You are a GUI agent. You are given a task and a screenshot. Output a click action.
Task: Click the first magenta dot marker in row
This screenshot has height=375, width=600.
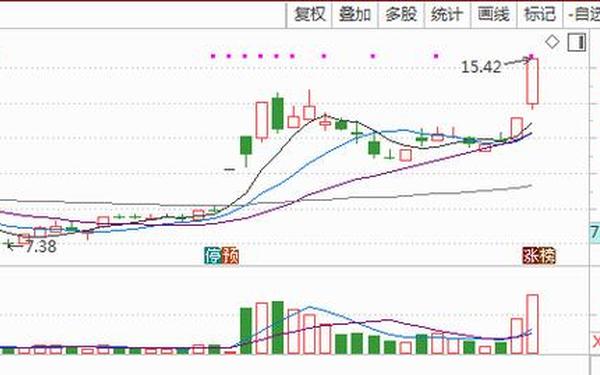pos(213,56)
